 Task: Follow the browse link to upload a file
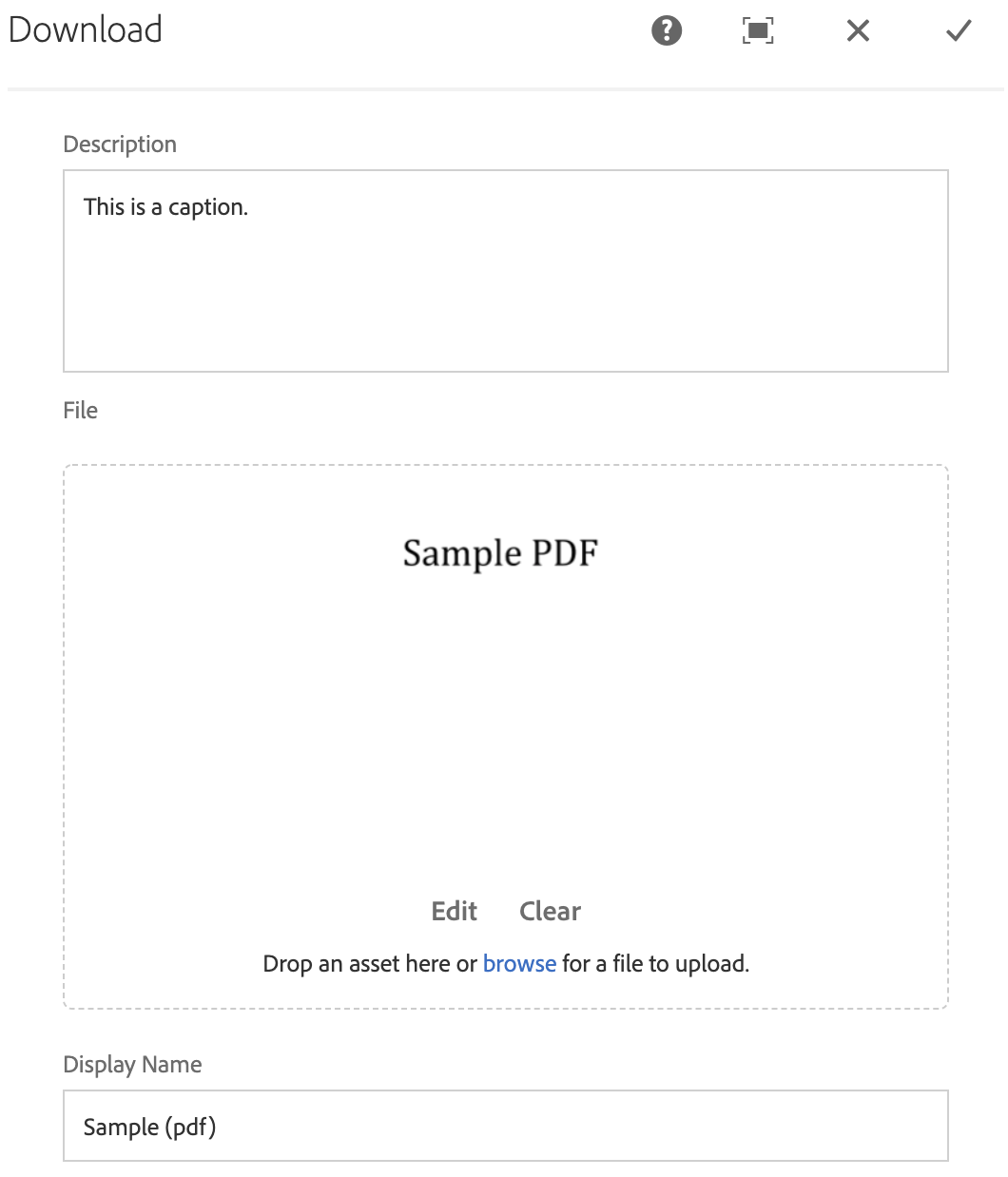(x=519, y=964)
